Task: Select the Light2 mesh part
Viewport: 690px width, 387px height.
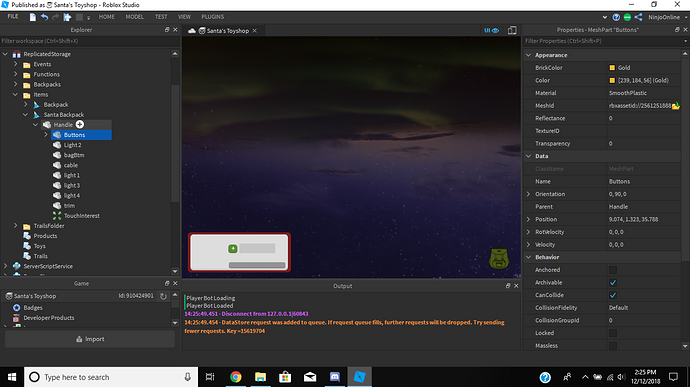Action: click(73, 145)
